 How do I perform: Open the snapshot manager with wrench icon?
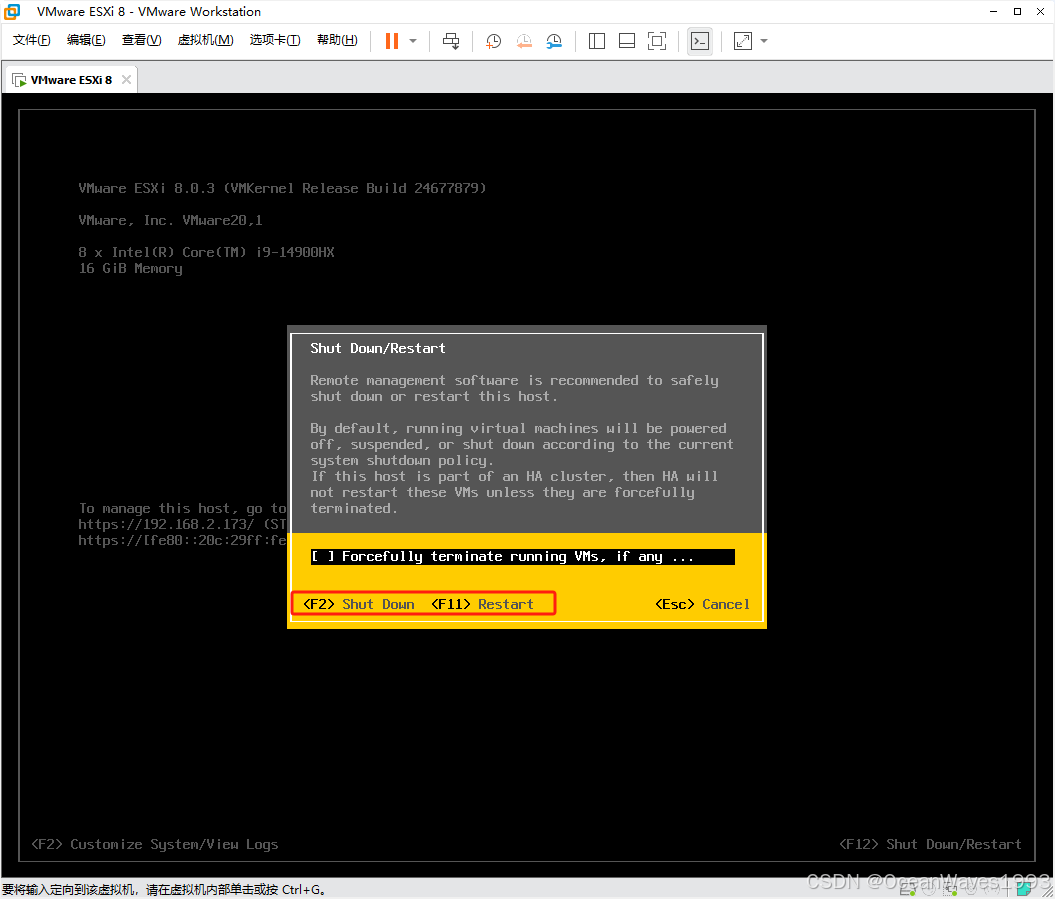point(554,41)
